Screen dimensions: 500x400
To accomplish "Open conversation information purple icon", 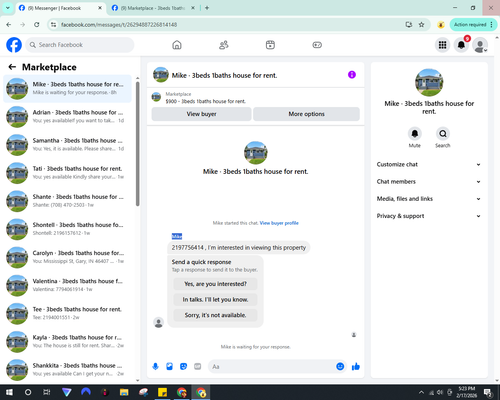I will coord(352,75).
